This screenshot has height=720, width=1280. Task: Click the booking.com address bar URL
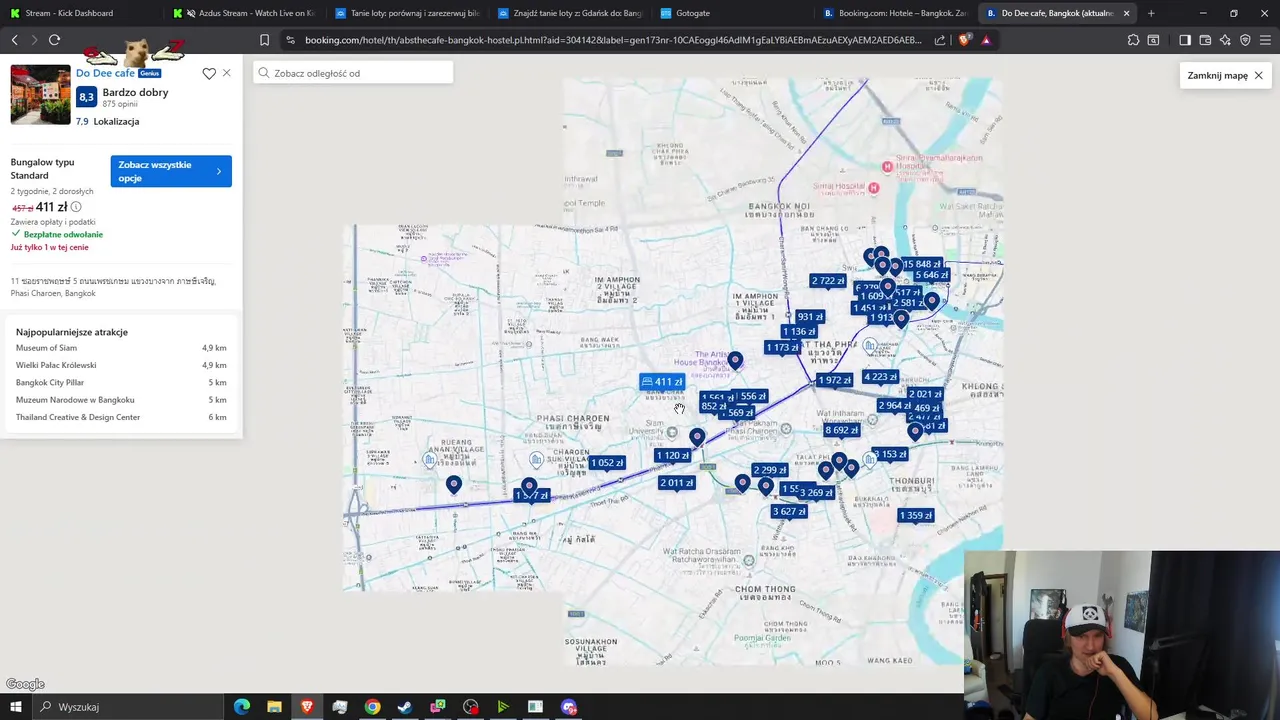click(x=613, y=40)
